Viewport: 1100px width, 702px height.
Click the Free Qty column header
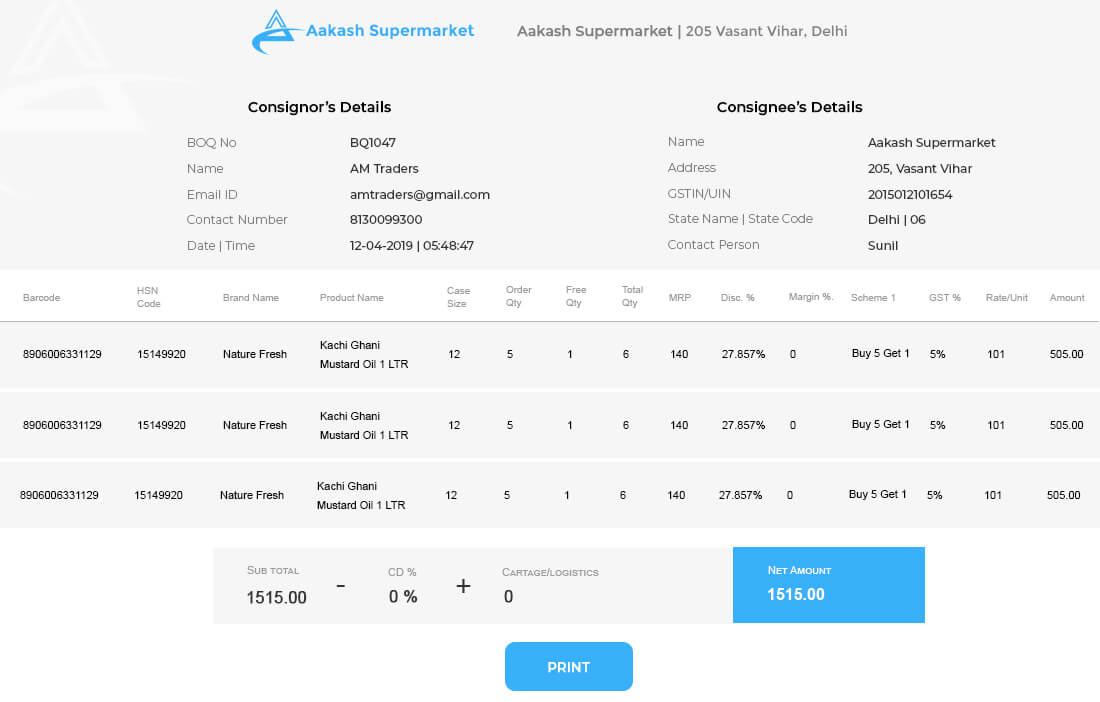[575, 297]
